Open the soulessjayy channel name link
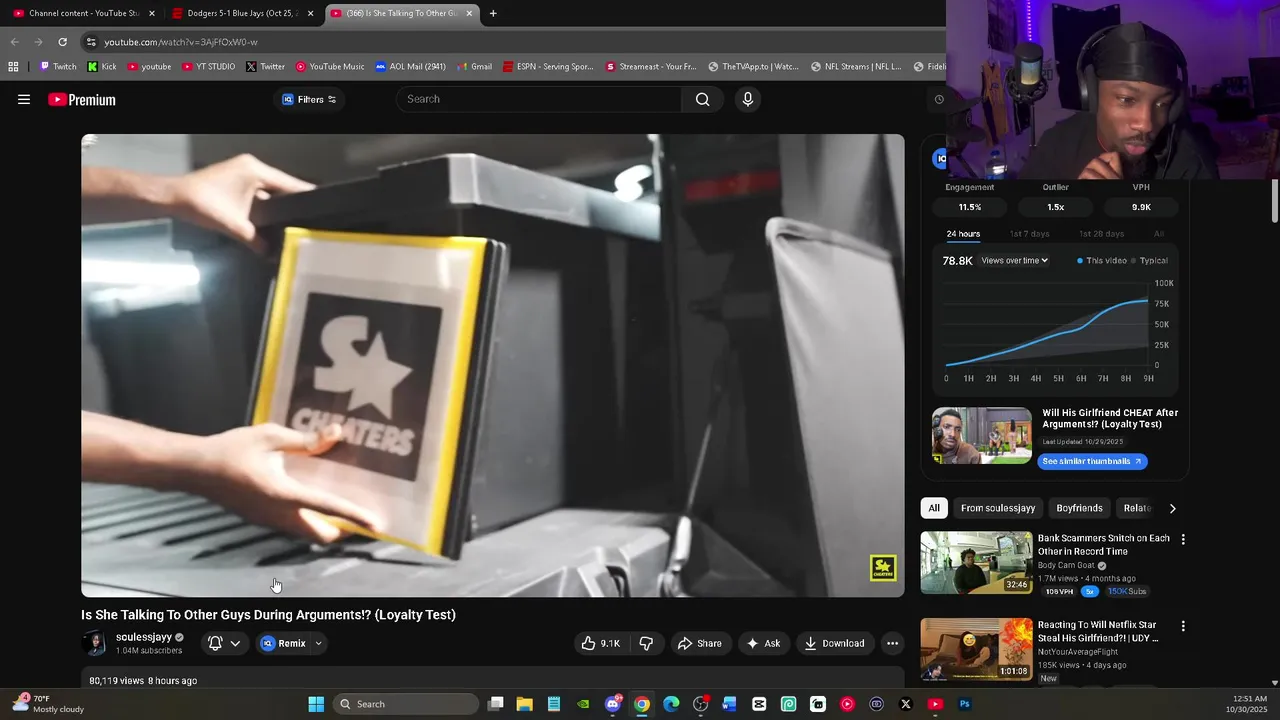The height and width of the screenshot is (720, 1280). (x=143, y=637)
